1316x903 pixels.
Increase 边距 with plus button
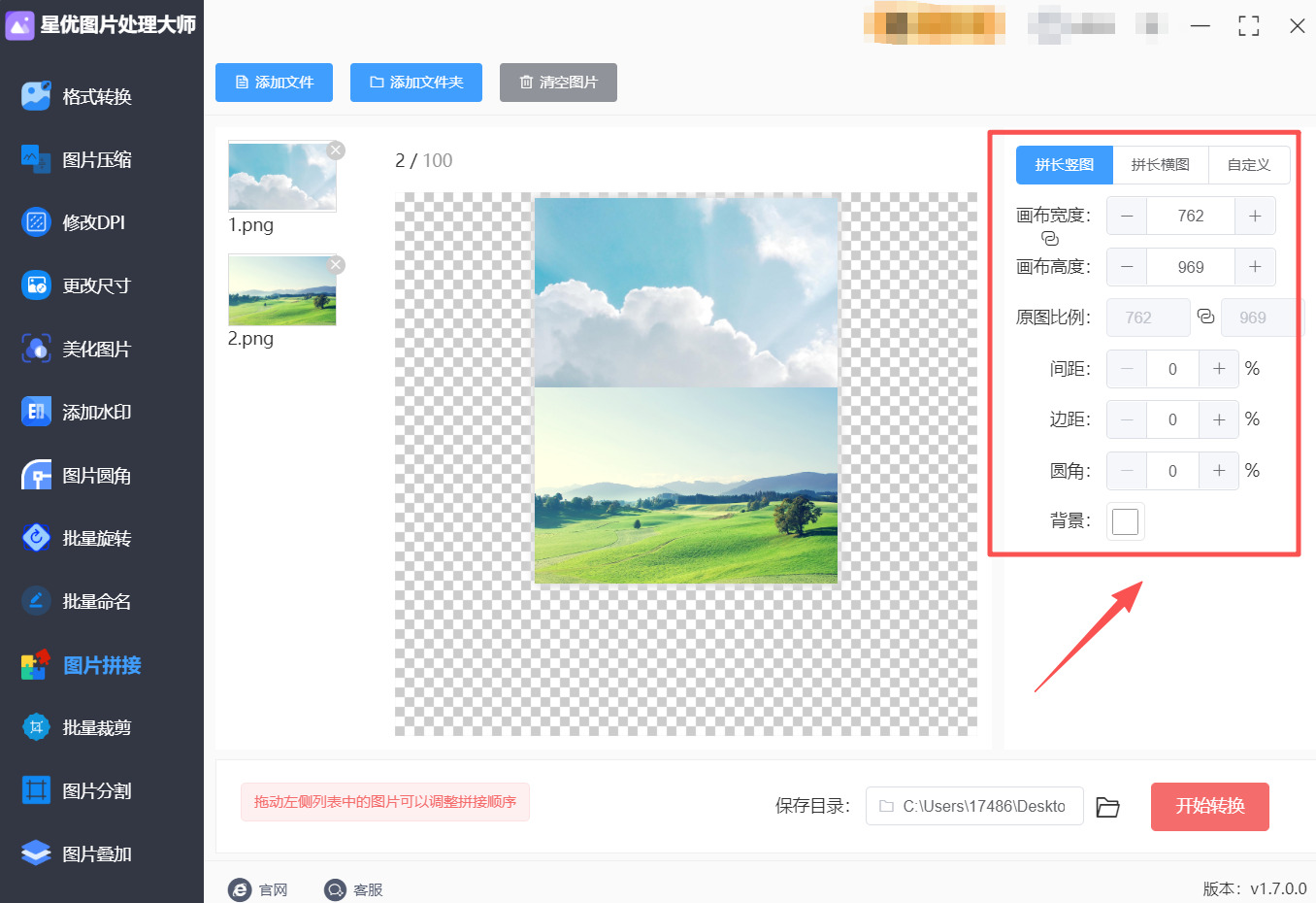1219,419
